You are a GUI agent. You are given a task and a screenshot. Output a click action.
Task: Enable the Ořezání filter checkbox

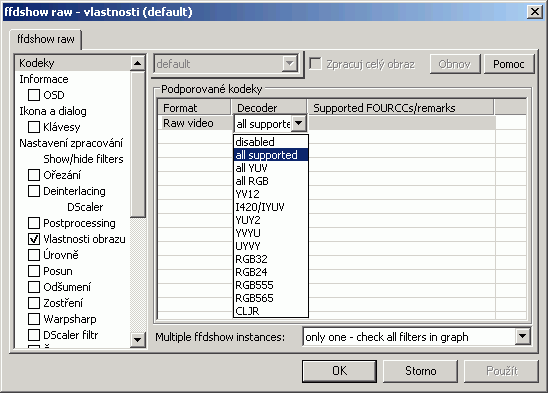[34, 175]
